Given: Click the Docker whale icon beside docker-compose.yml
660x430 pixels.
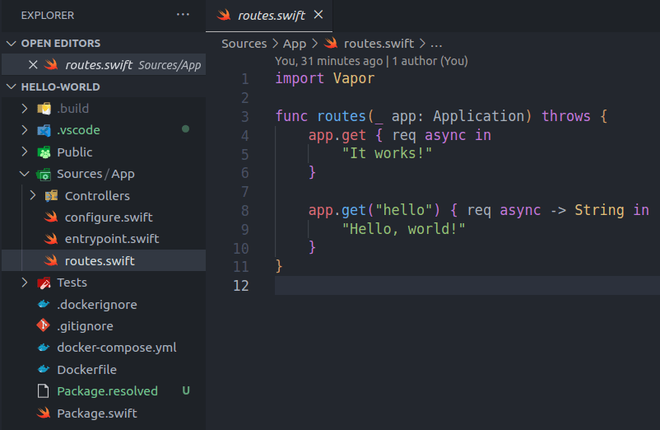Looking at the screenshot, I should click(x=43, y=348).
